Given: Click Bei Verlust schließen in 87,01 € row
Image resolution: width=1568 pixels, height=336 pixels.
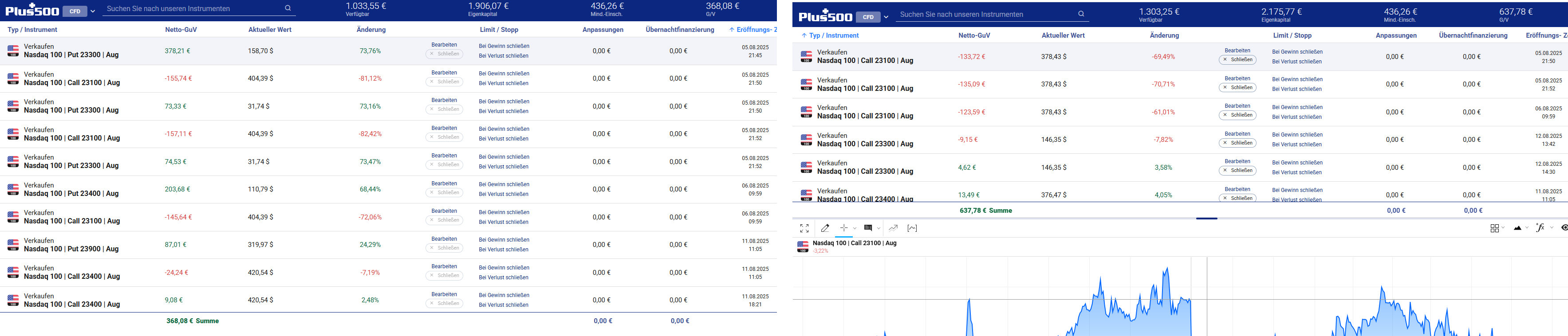Looking at the screenshot, I should (x=504, y=250).
